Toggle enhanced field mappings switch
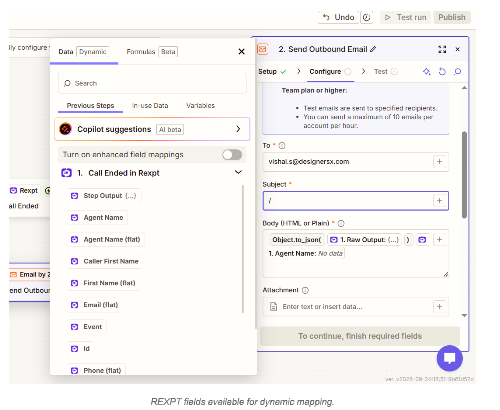 coord(232,155)
